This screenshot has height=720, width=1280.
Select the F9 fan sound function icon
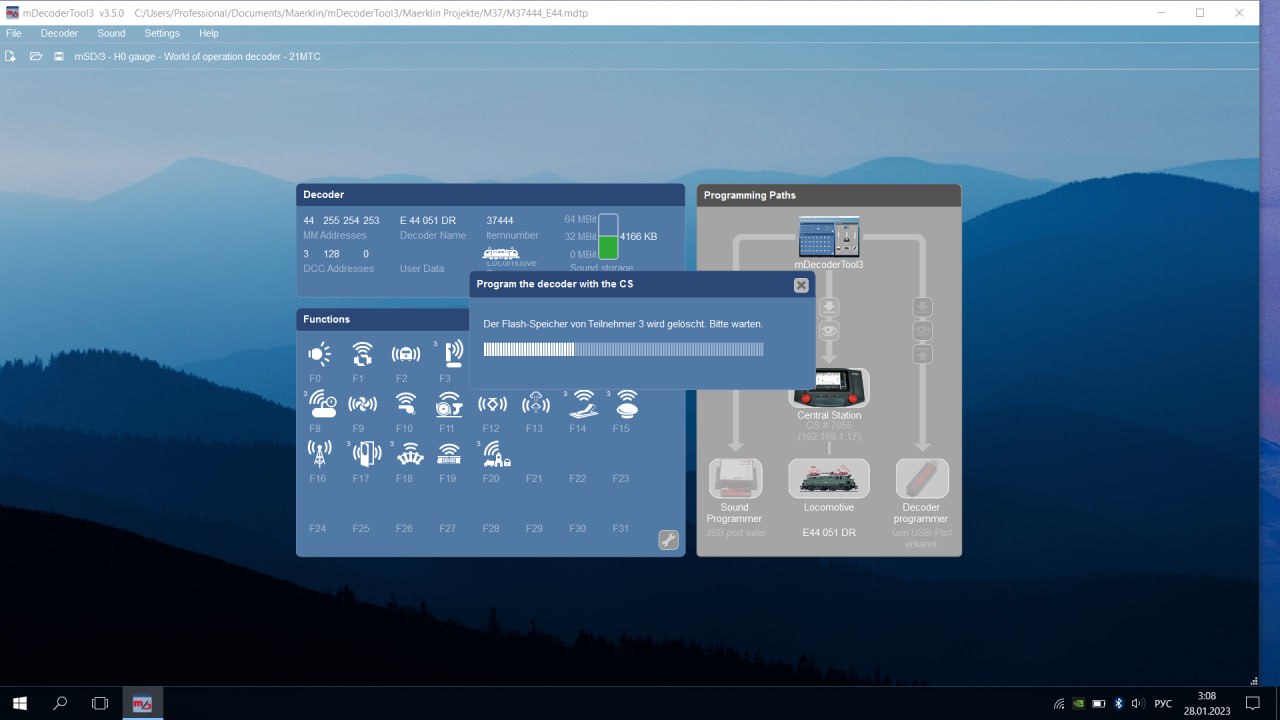(362, 404)
